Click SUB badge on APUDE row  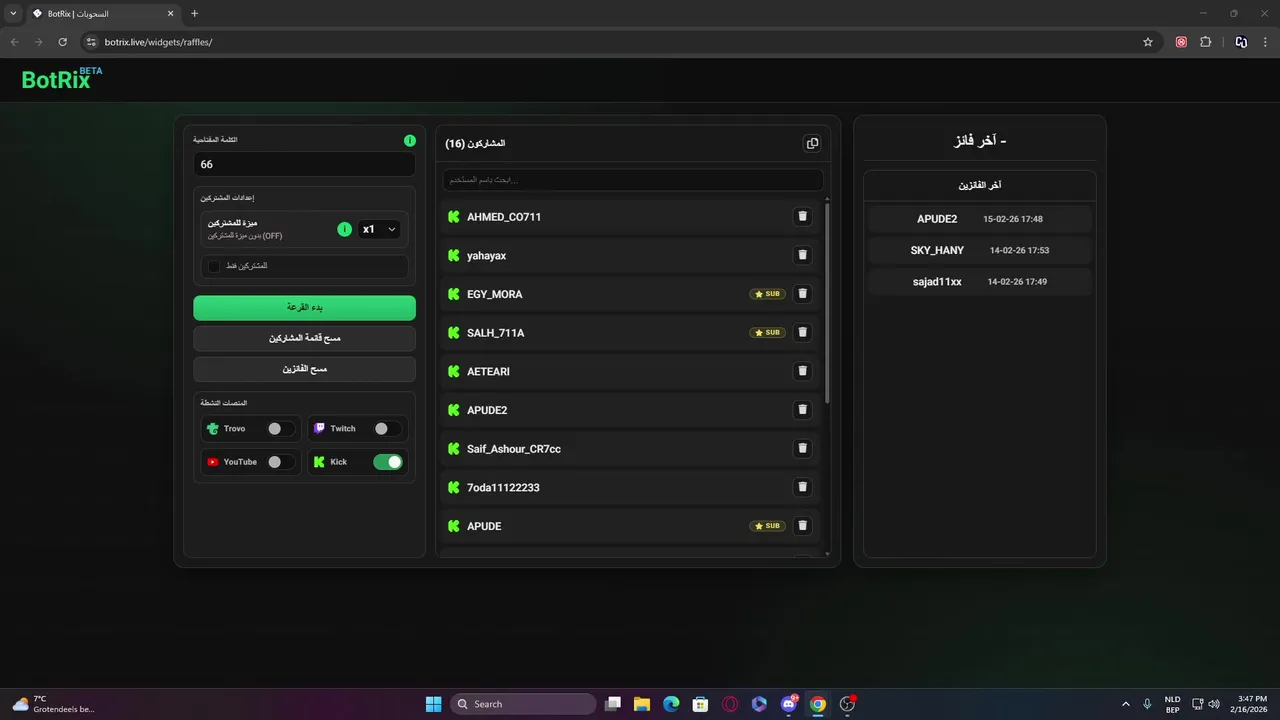(x=767, y=526)
